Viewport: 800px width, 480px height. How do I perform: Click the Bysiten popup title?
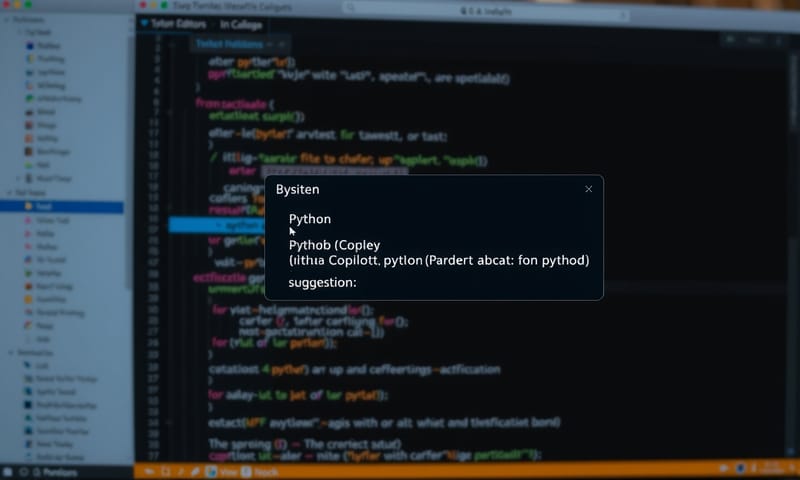pos(297,190)
